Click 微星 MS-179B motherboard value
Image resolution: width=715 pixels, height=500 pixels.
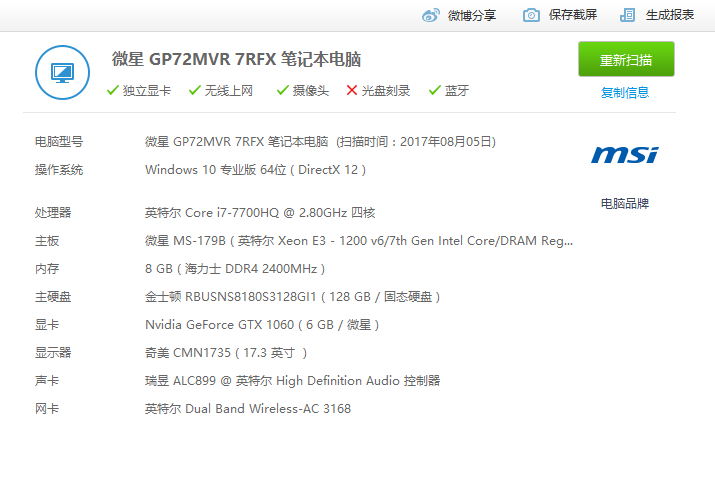tap(359, 241)
